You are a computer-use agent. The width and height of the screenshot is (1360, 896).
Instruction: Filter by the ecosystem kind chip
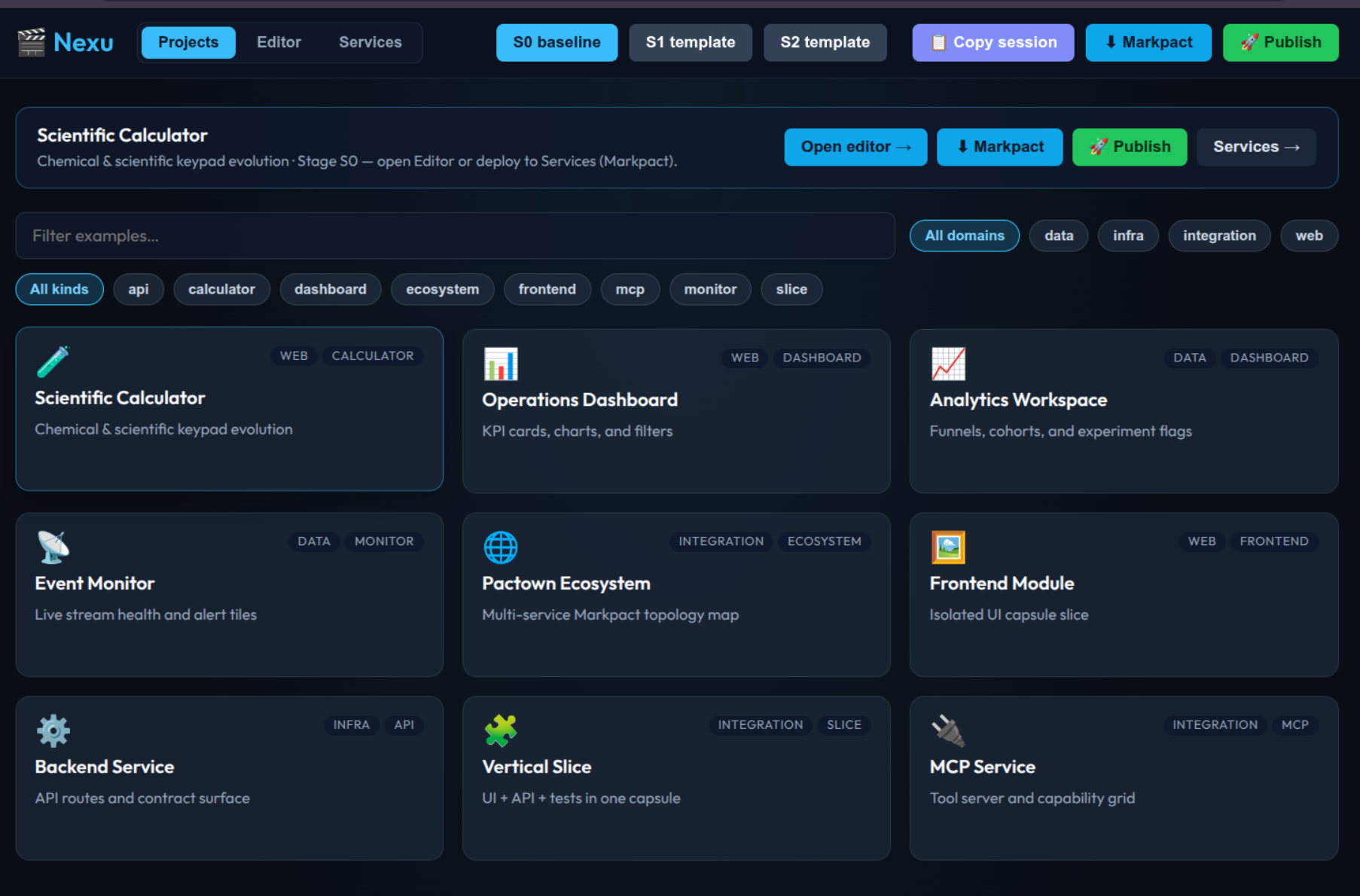(x=442, y=289)
